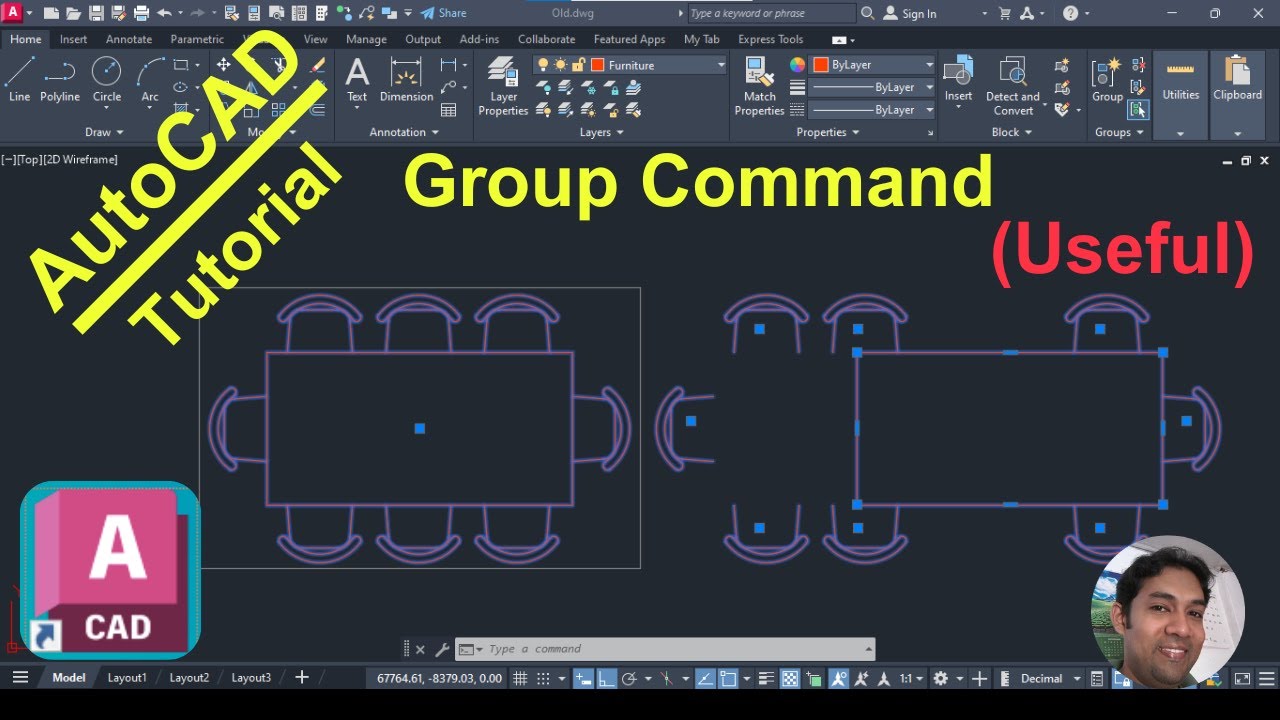Open the ByLayer lineweight dropdown
The height and width of the screenshot is (720, 1280).
point(872,87)
